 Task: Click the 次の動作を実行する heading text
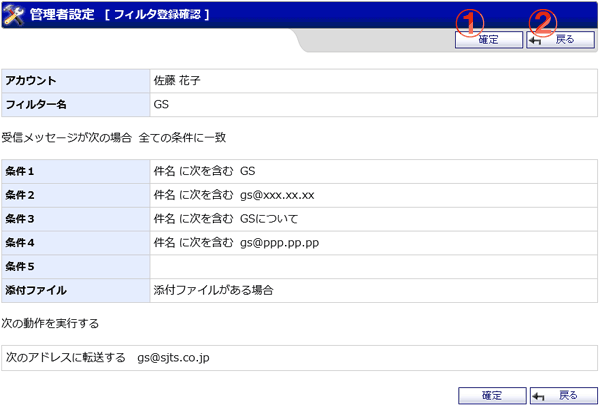(50, 324)
